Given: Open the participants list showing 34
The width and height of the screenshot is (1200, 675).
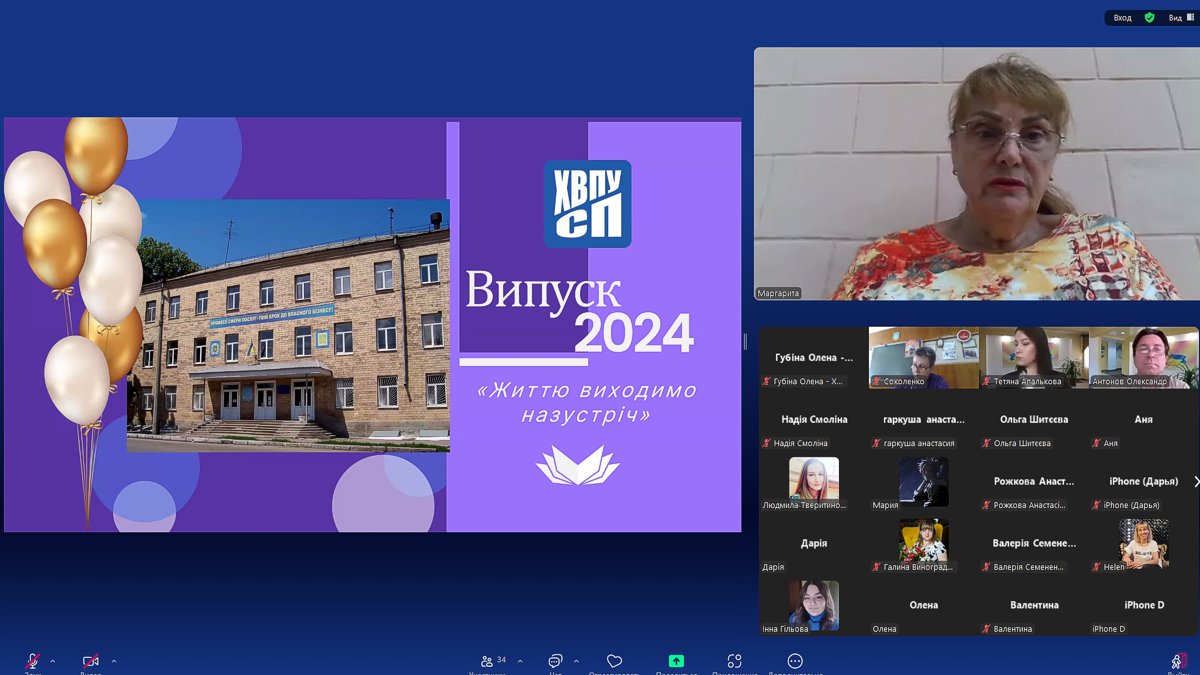Looking at the screenshot, I should pyautogui.click(x=493, y=661).
